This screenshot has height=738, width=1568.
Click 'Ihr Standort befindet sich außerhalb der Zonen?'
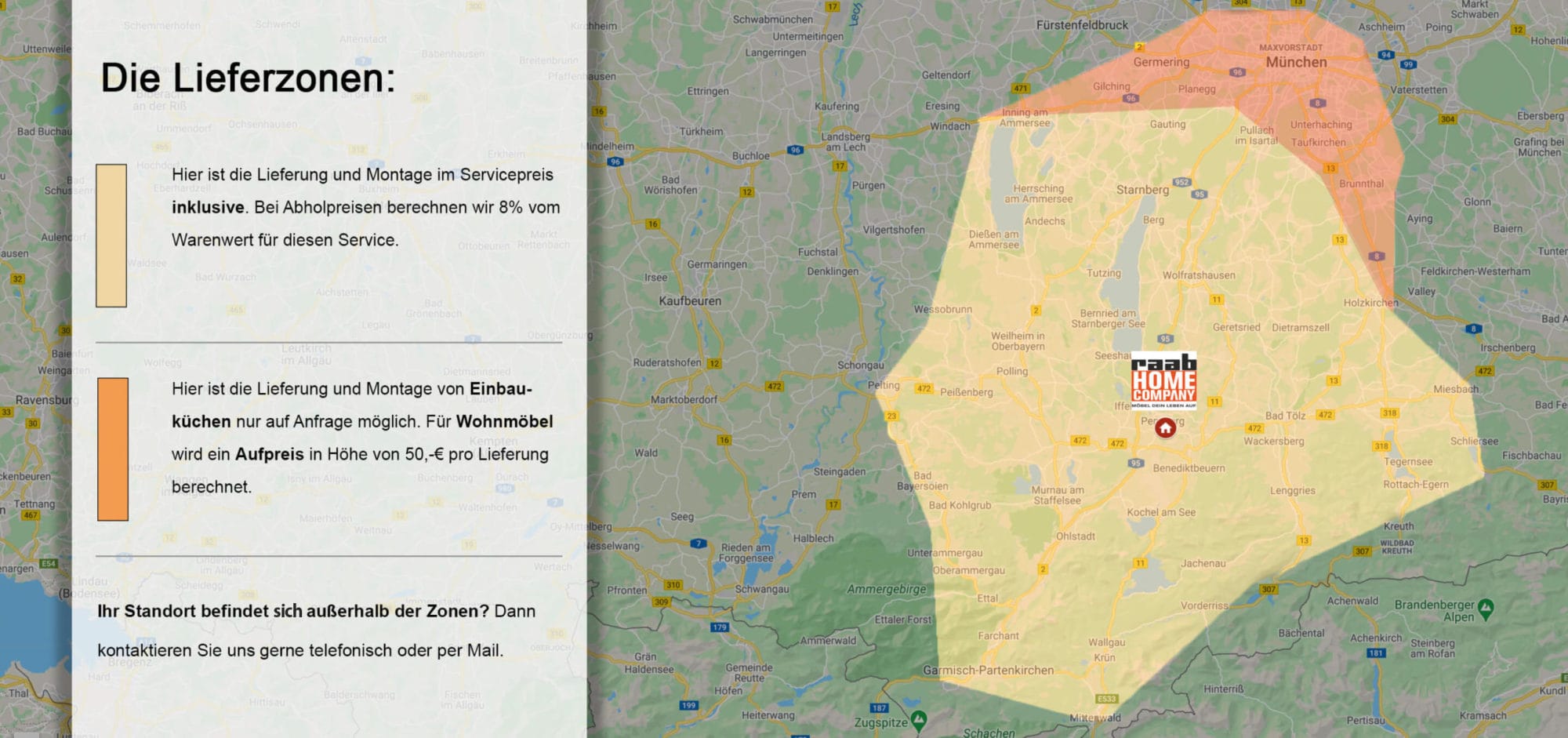[x=293, y=611]
